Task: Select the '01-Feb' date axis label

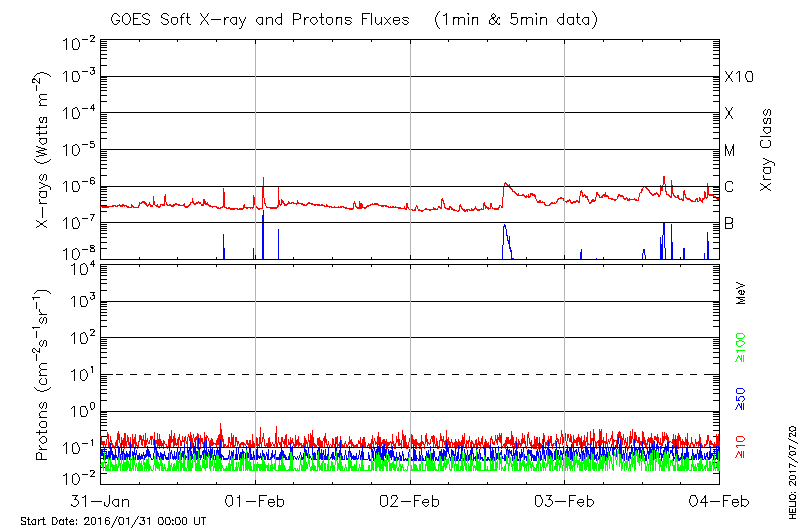Action: (256, 500)
